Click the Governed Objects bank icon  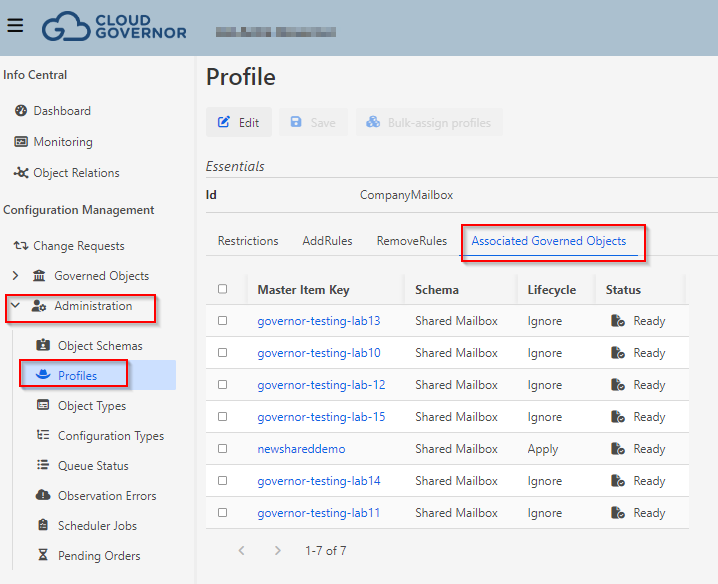point(39,276)
